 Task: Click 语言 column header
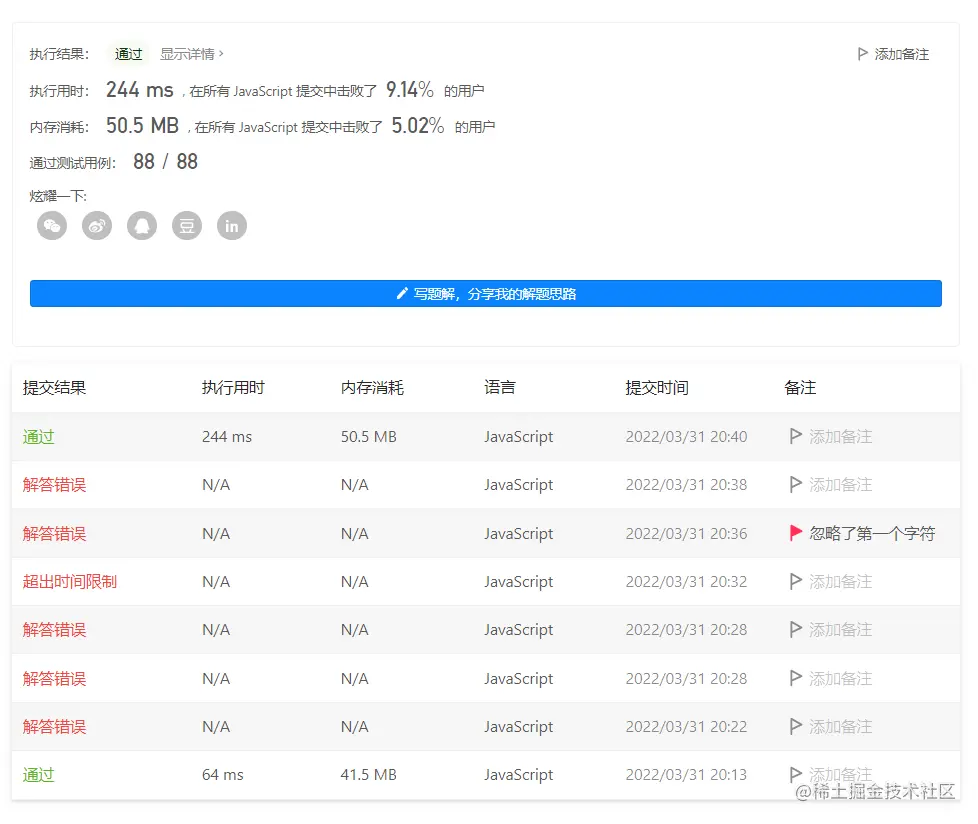pyautogui.click(x=500, y=387)
